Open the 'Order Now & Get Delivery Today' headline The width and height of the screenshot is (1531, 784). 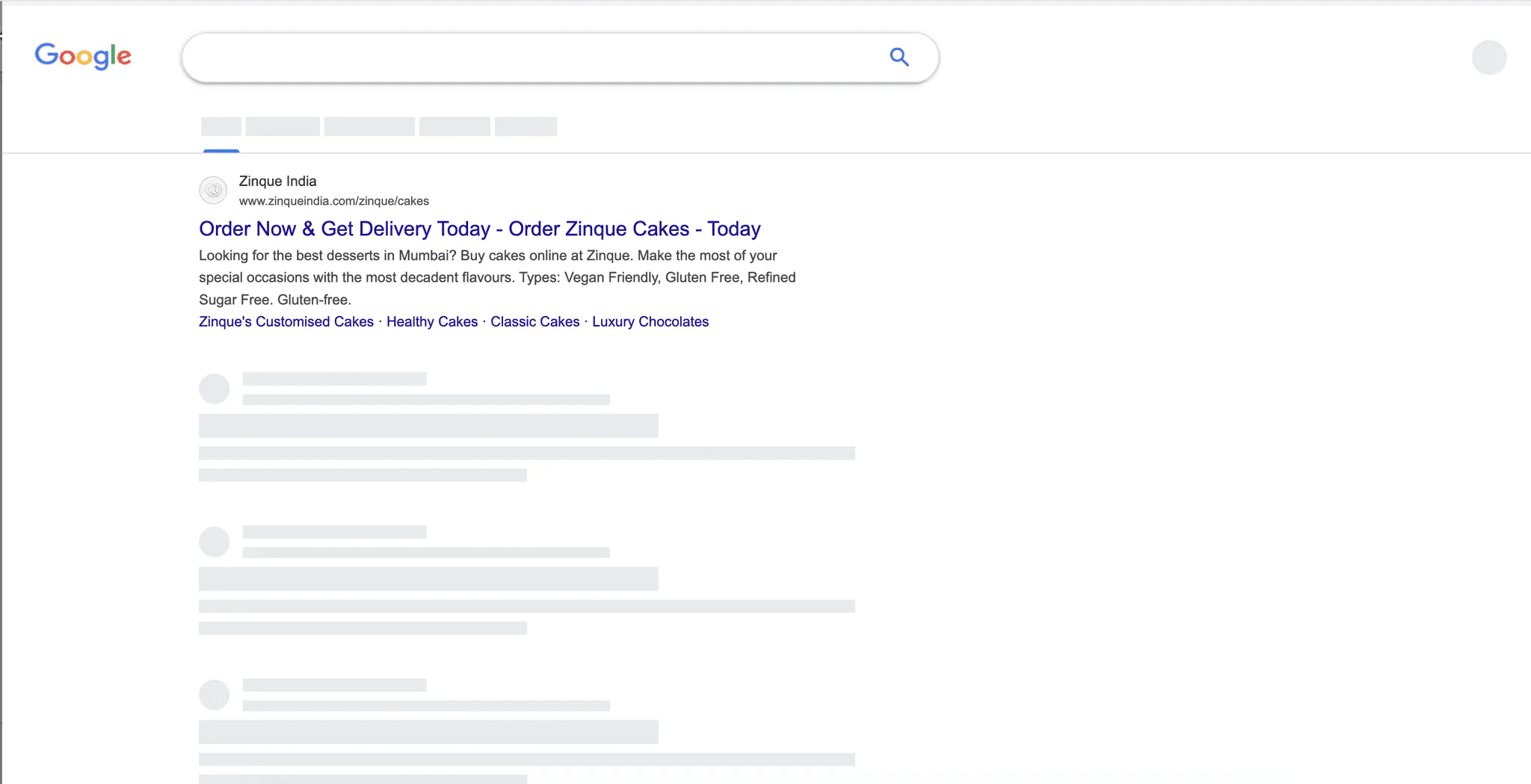click(480, 229)
